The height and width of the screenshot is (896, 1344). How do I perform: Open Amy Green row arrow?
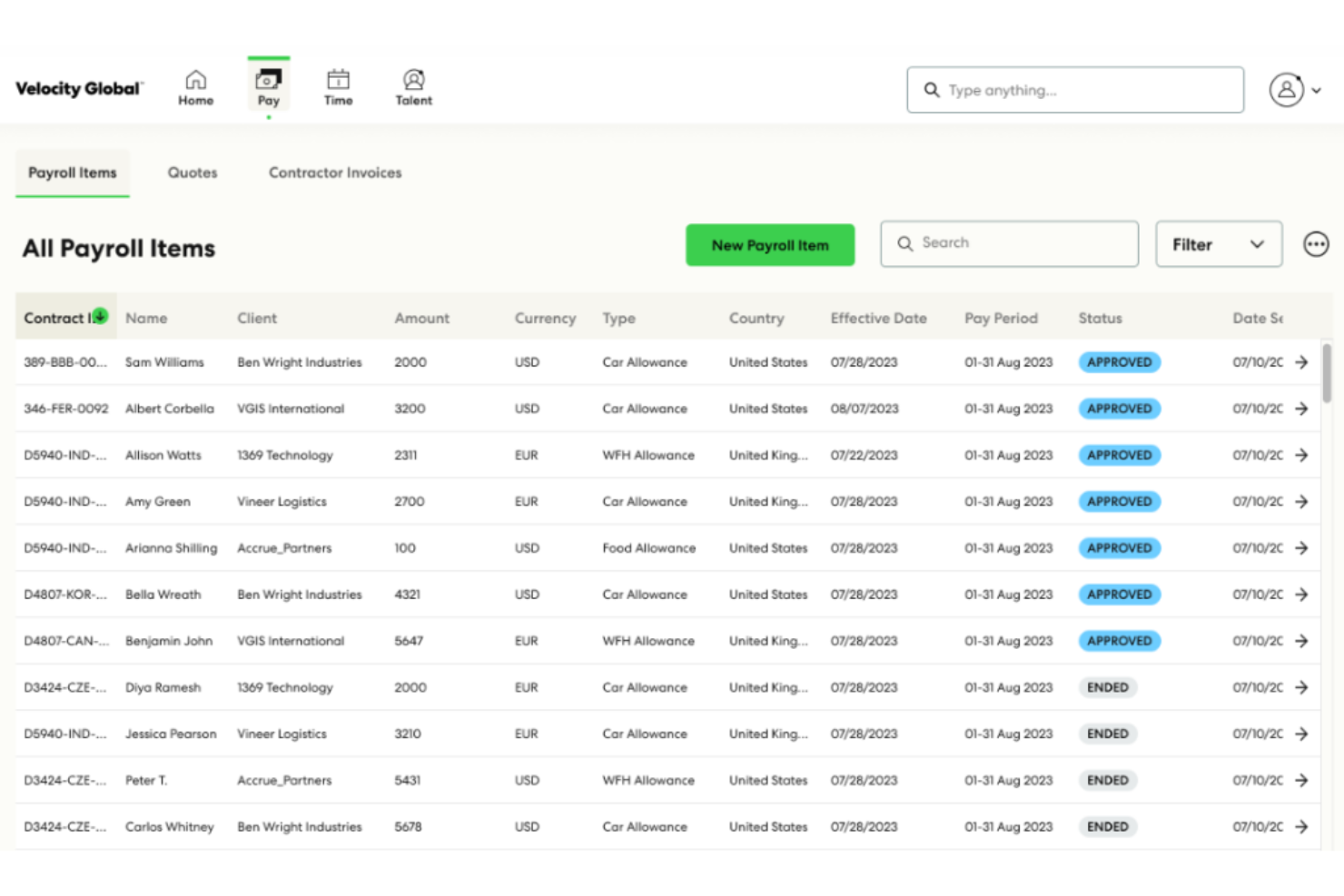point(1301,501)
